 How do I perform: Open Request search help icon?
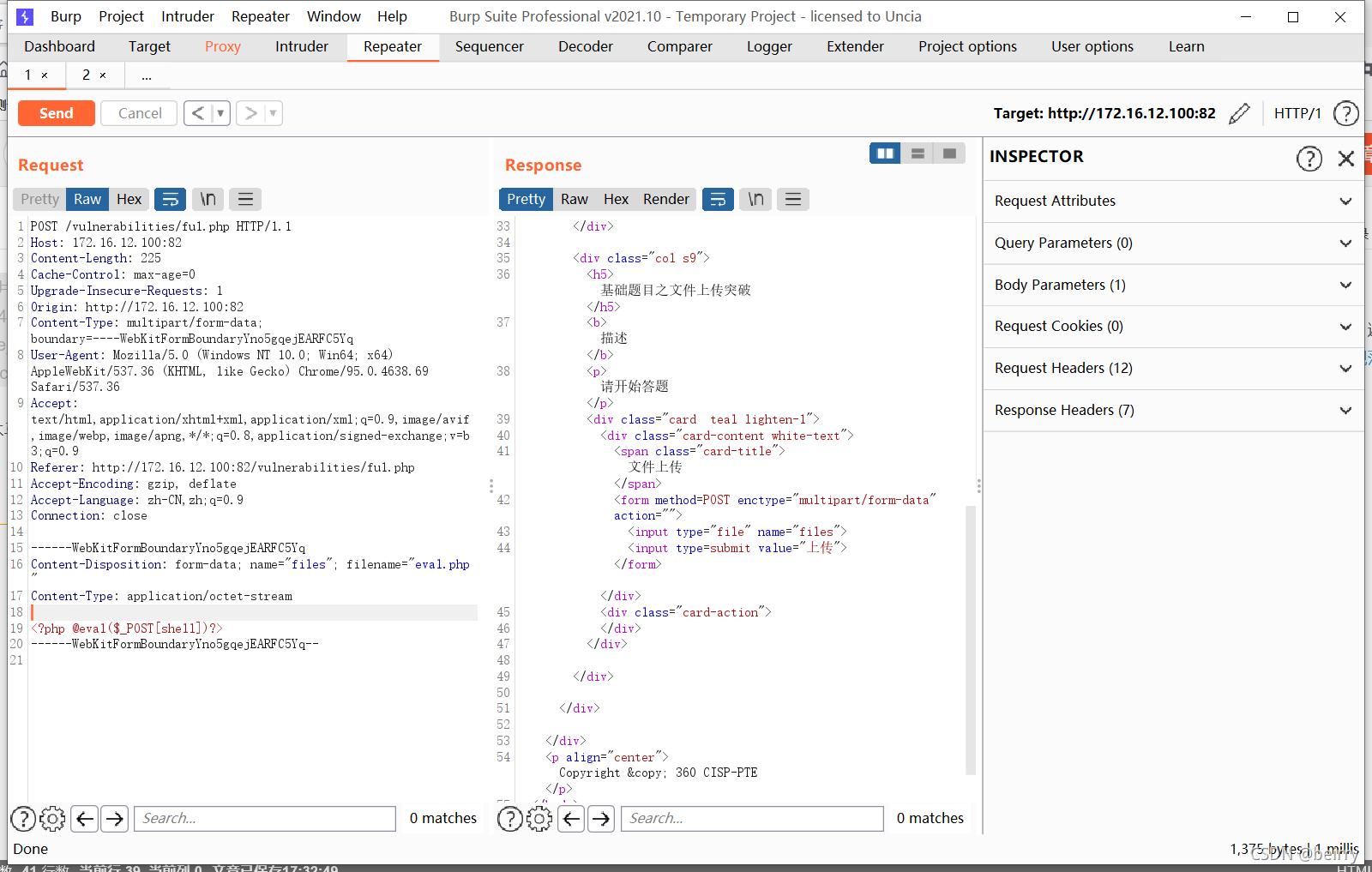(x=23, y=819)
